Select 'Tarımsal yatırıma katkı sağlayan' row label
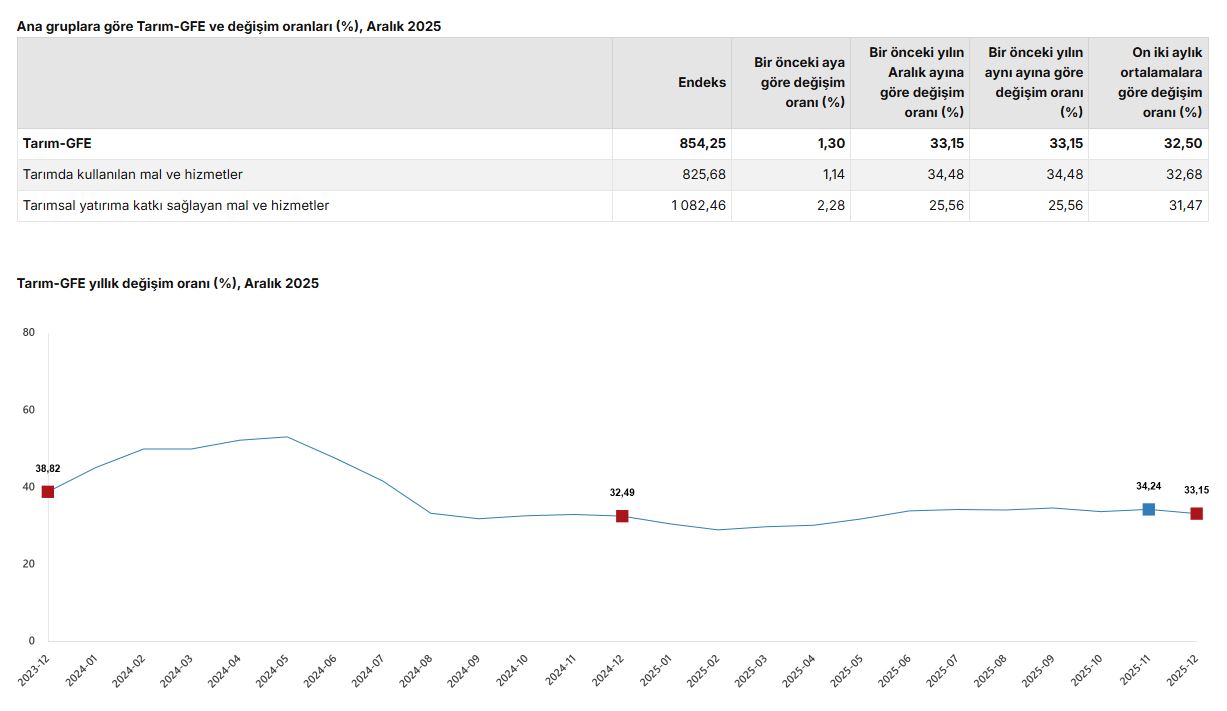The height and width of the screenshot is (711, 1227). (176, 206)
